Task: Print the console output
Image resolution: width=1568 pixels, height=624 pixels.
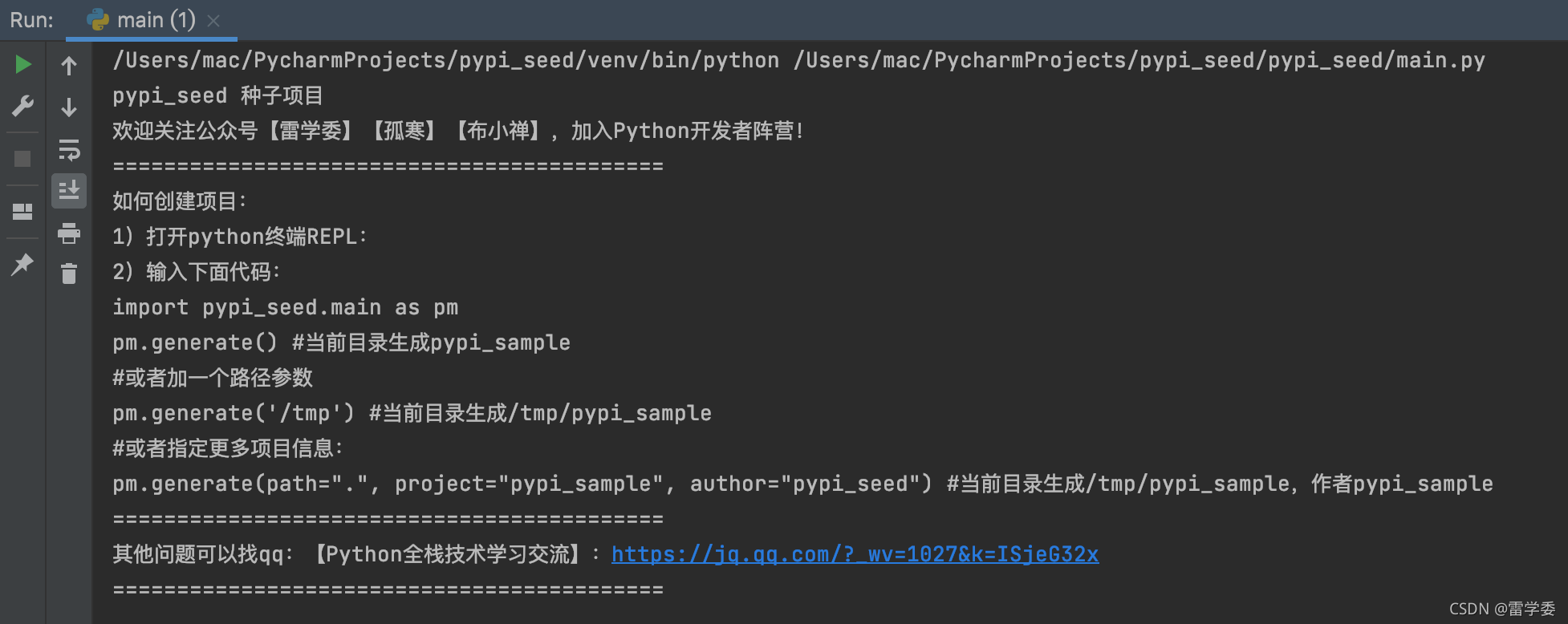Action: (x=69, y=233)
